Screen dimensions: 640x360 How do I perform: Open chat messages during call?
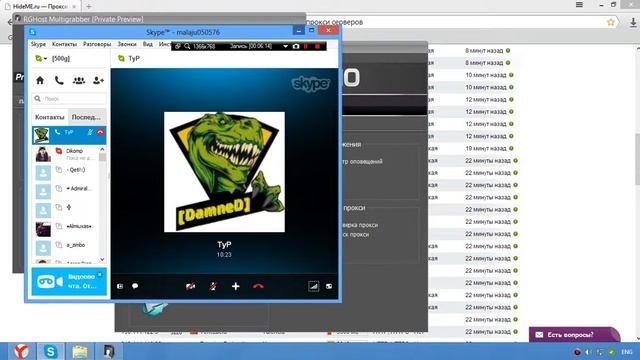(135, 286)
